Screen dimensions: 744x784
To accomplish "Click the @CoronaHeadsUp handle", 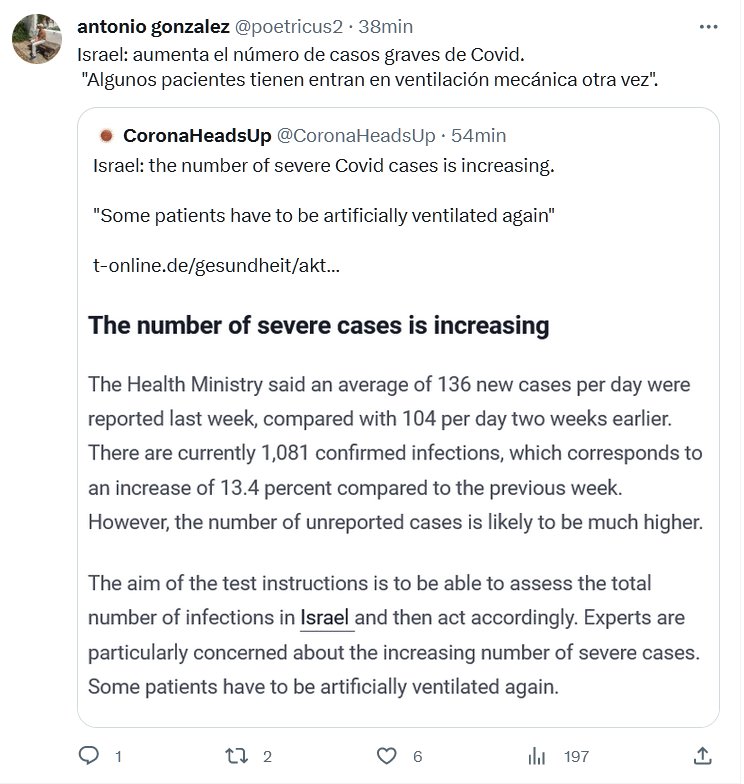I will (x=355, y=135).
